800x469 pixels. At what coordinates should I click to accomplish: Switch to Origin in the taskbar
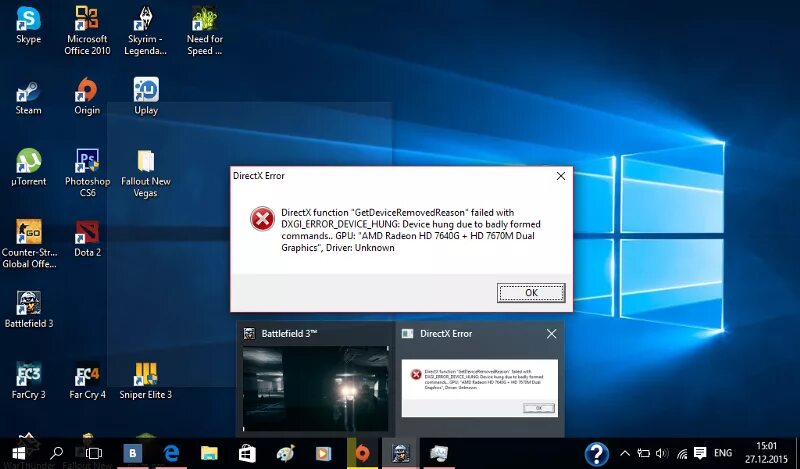(362, 453)
